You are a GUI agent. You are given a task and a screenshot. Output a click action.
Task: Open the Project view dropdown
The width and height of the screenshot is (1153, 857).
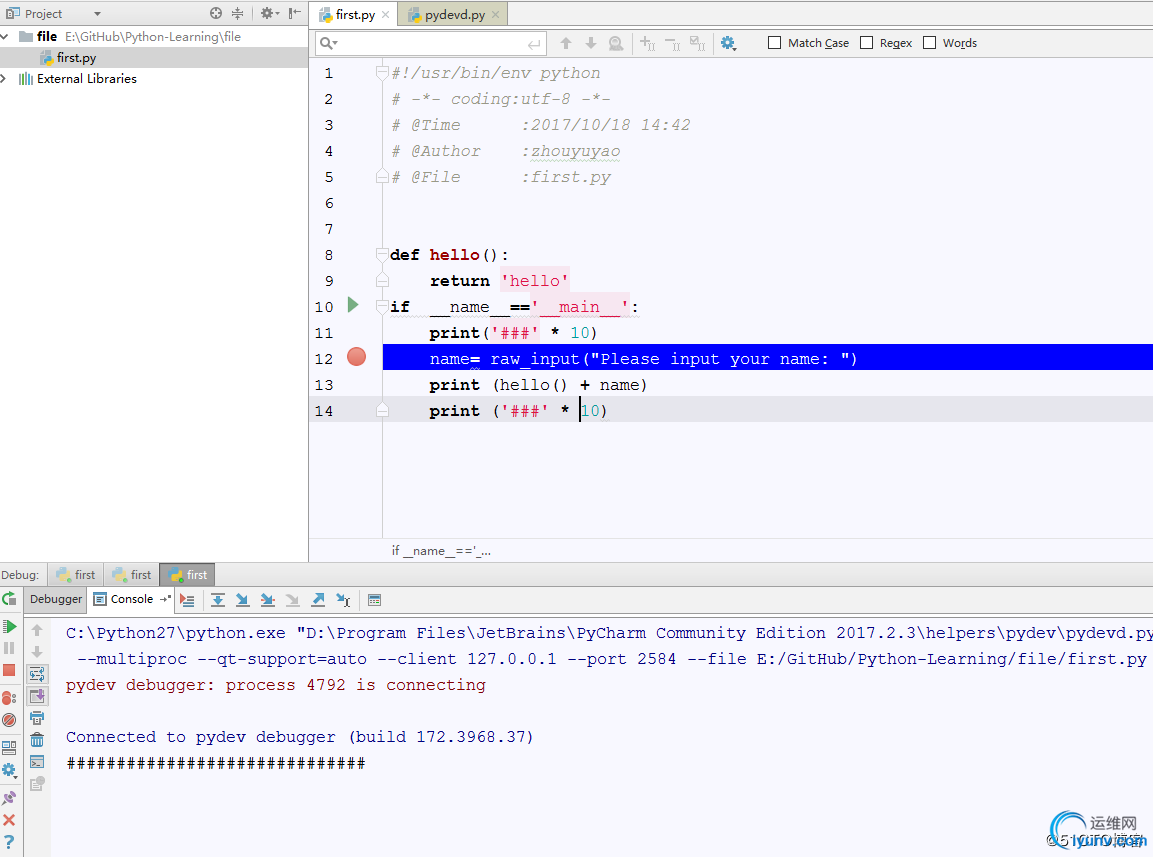[x=97, y=14]
